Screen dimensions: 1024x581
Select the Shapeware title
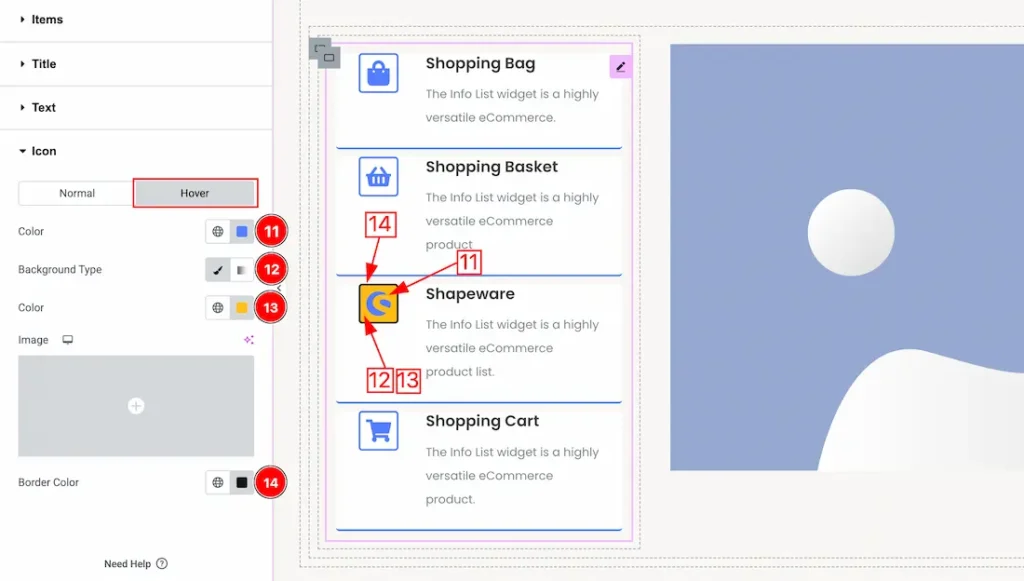click(x=470, y=294)
